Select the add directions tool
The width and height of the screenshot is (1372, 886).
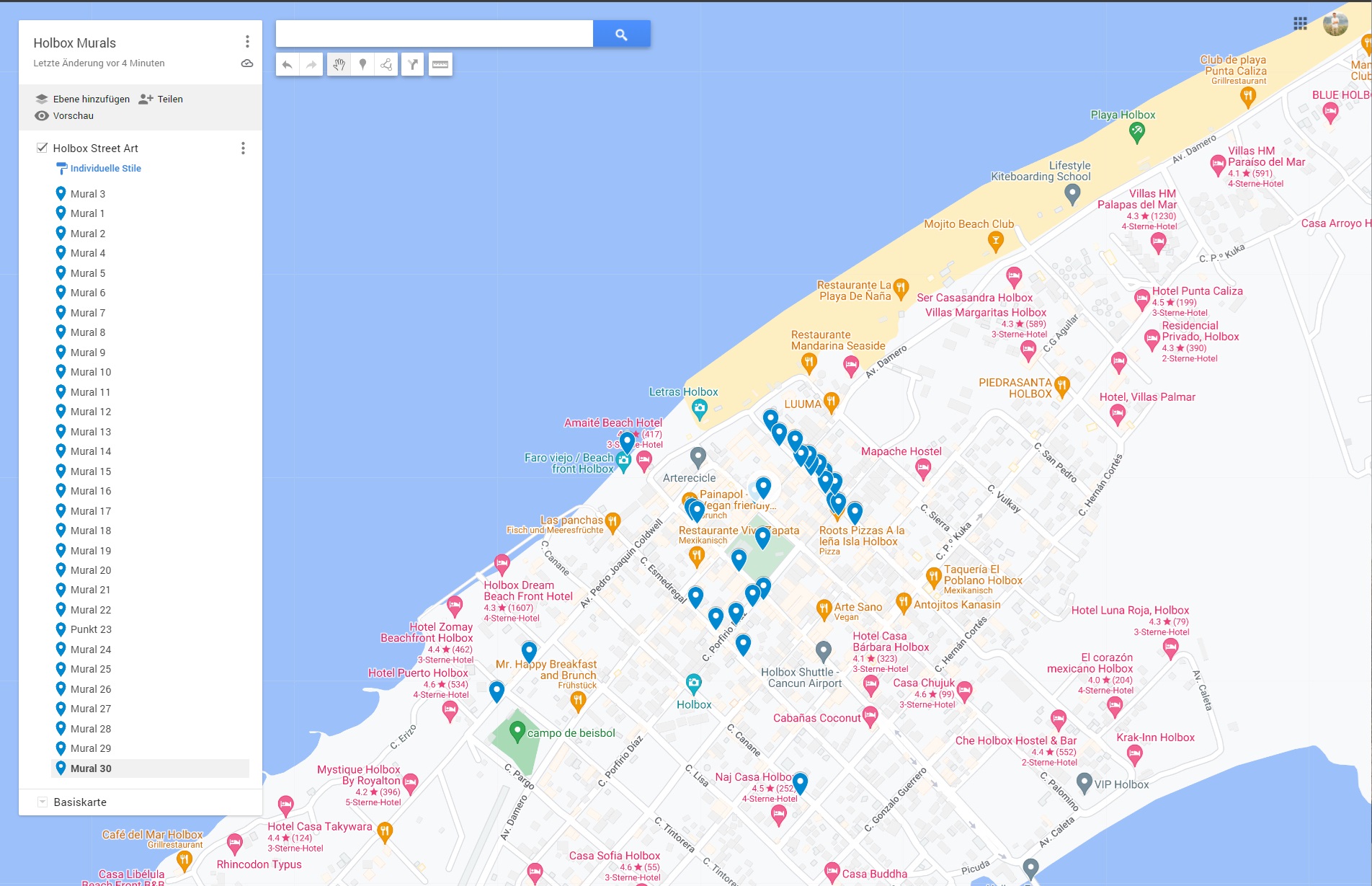pos(412,65)
